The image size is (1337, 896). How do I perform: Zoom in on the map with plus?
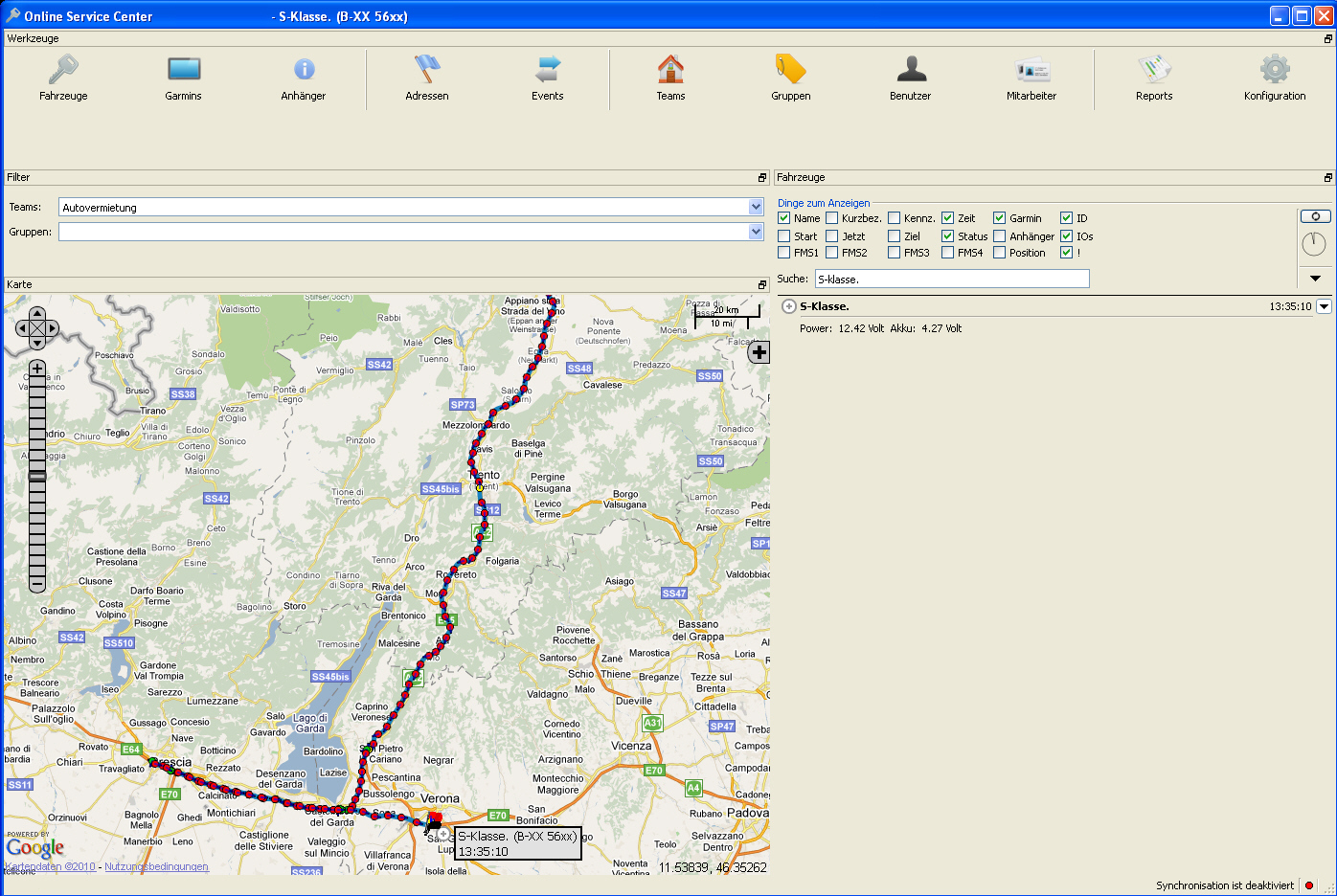[37, 369]
